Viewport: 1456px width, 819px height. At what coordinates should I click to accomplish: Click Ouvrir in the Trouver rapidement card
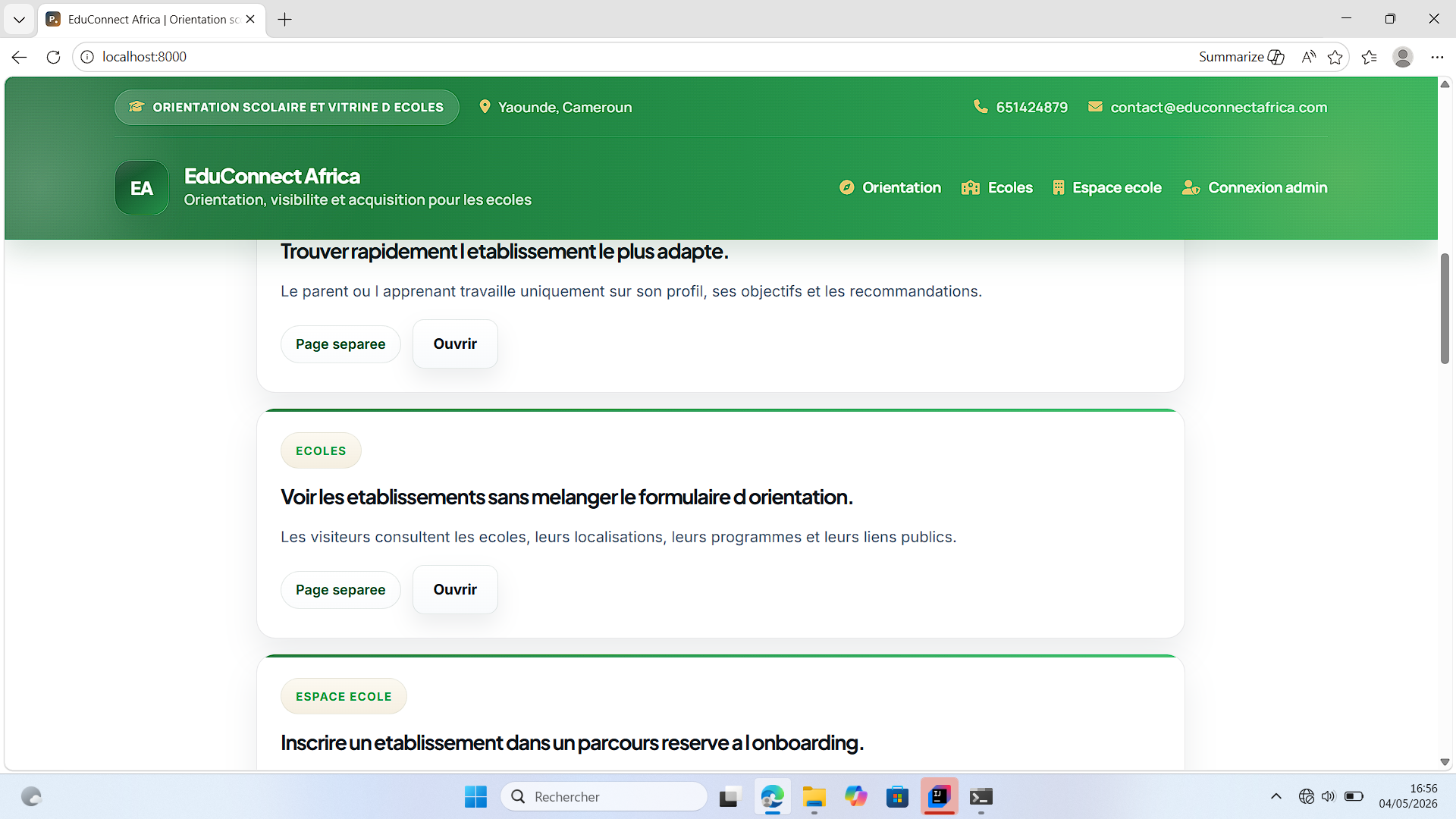(455, 344)
